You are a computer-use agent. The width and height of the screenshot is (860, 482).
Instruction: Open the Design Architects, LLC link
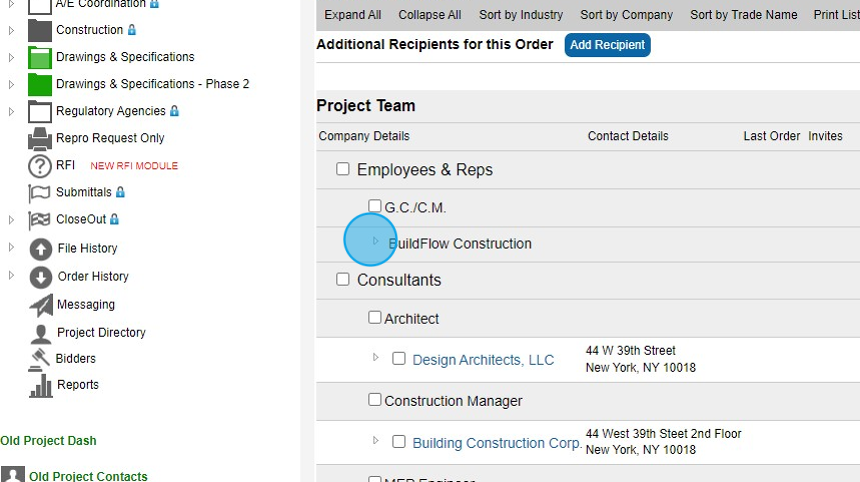point(483,360)
